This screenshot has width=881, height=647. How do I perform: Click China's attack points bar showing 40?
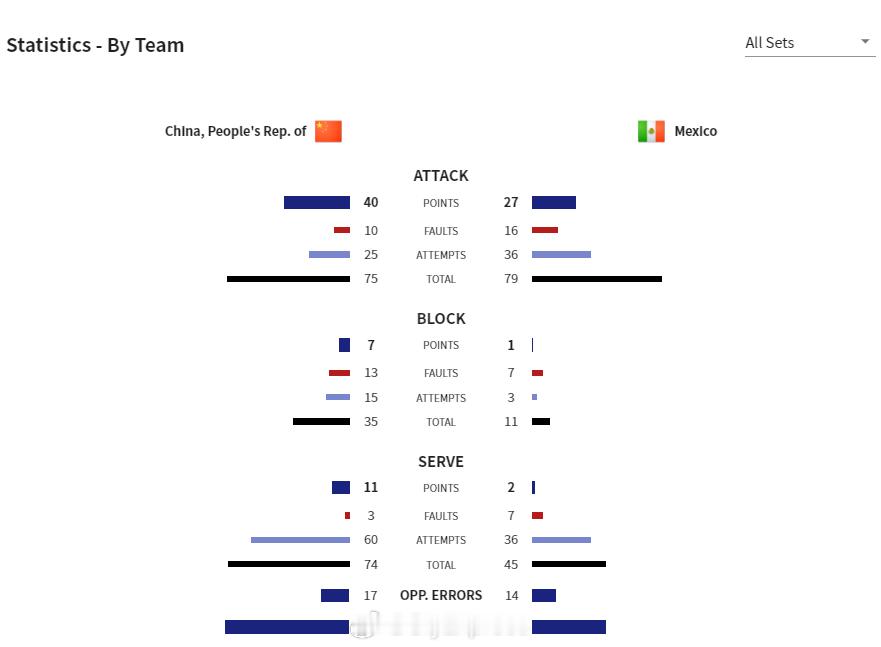(x=317, y=202)
